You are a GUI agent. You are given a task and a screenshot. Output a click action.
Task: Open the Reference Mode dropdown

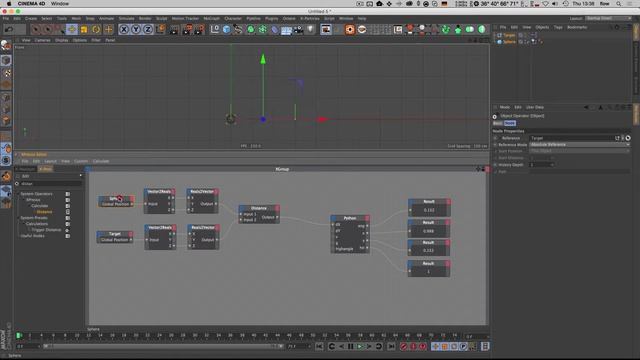(580, 144)
